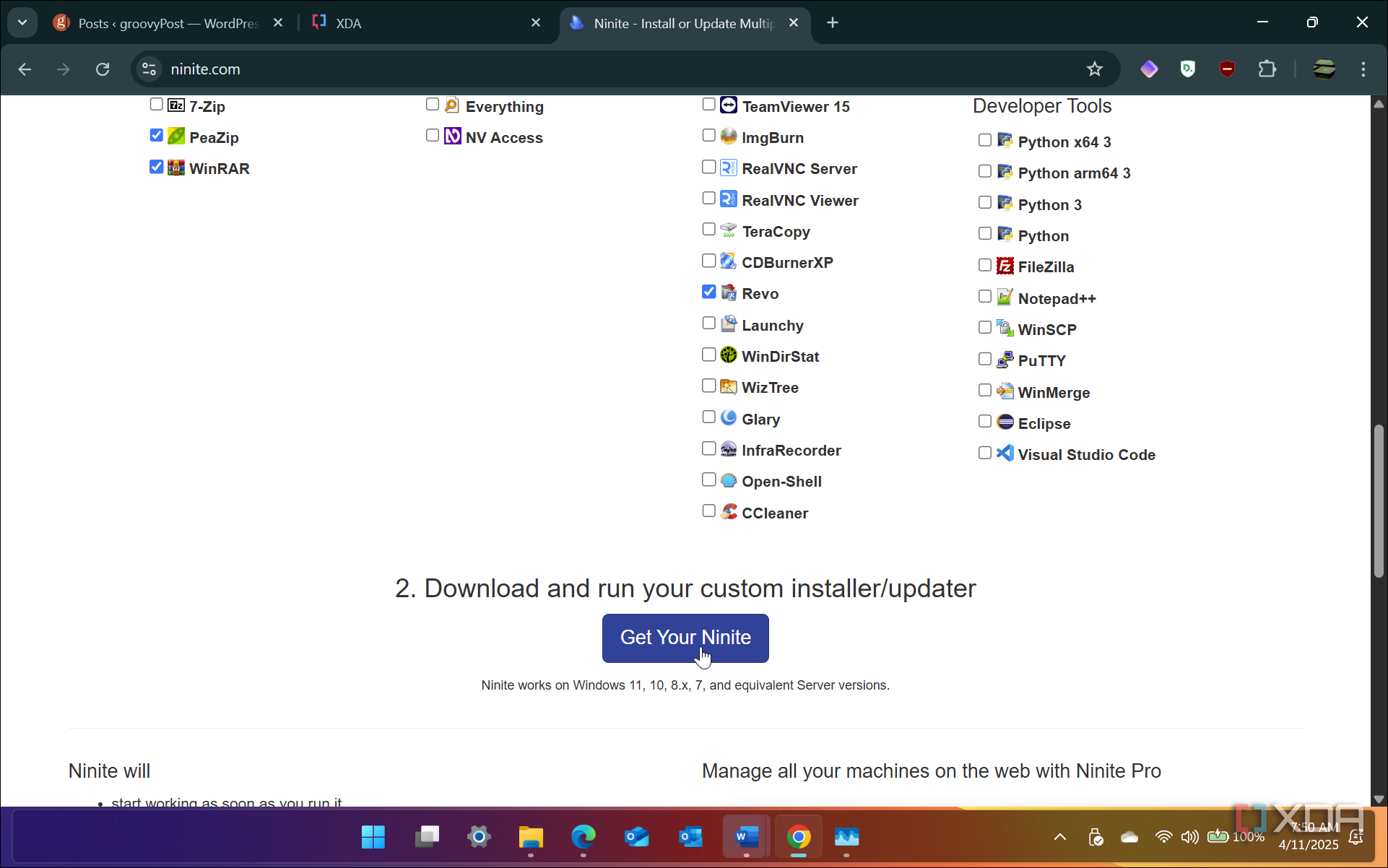Open Microsoft Edge from the taskbar
The height and width of the screenshot is (868, 1388).
[583, 837]
